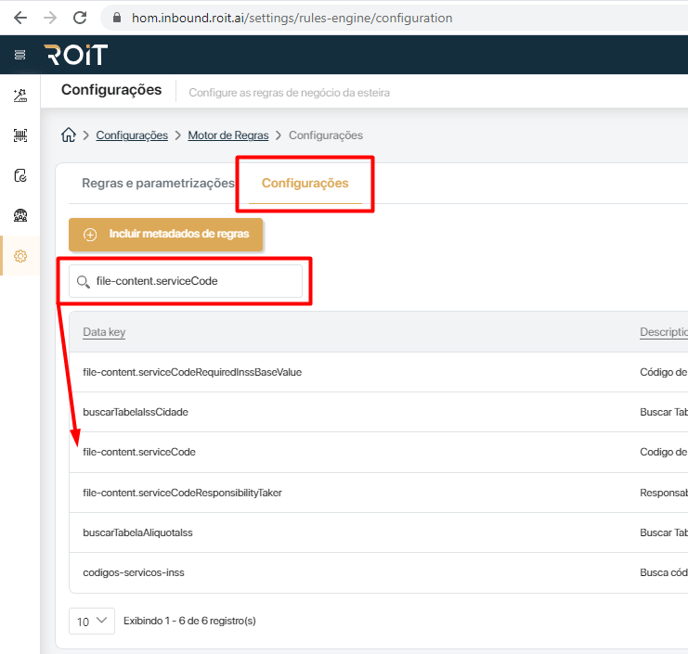Focus the search field with file-content.serviceCode
Screen dimensions: 688x654
[186, 281]
